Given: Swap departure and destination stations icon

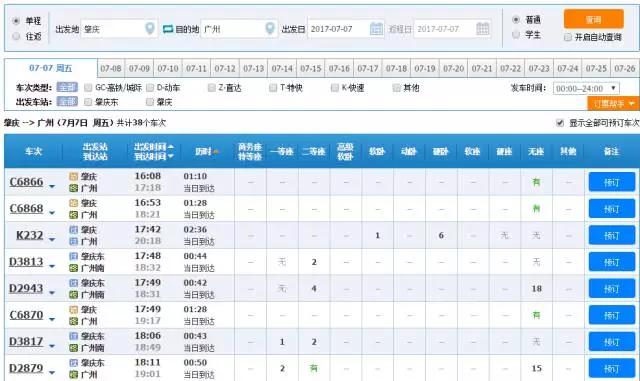Looking at the screenshot, I should pos(168,29).
